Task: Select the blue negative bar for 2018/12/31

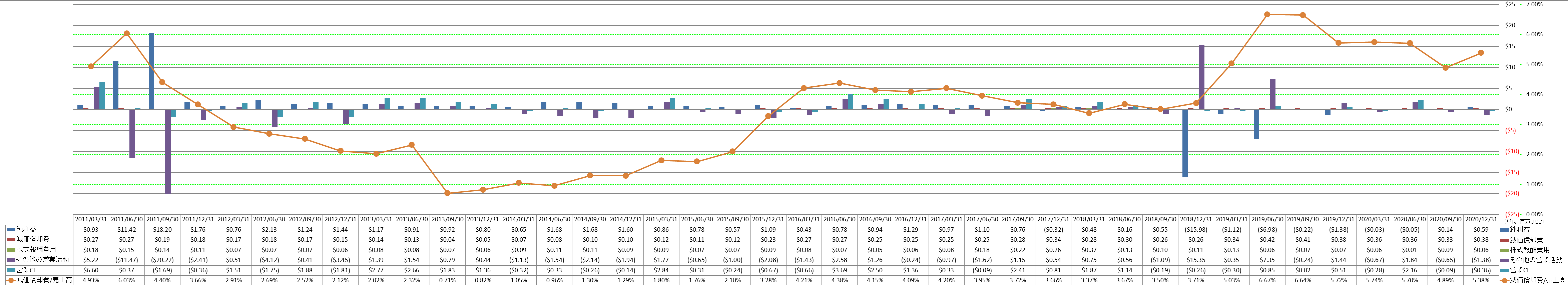Action: click(x=1185, y=143)
